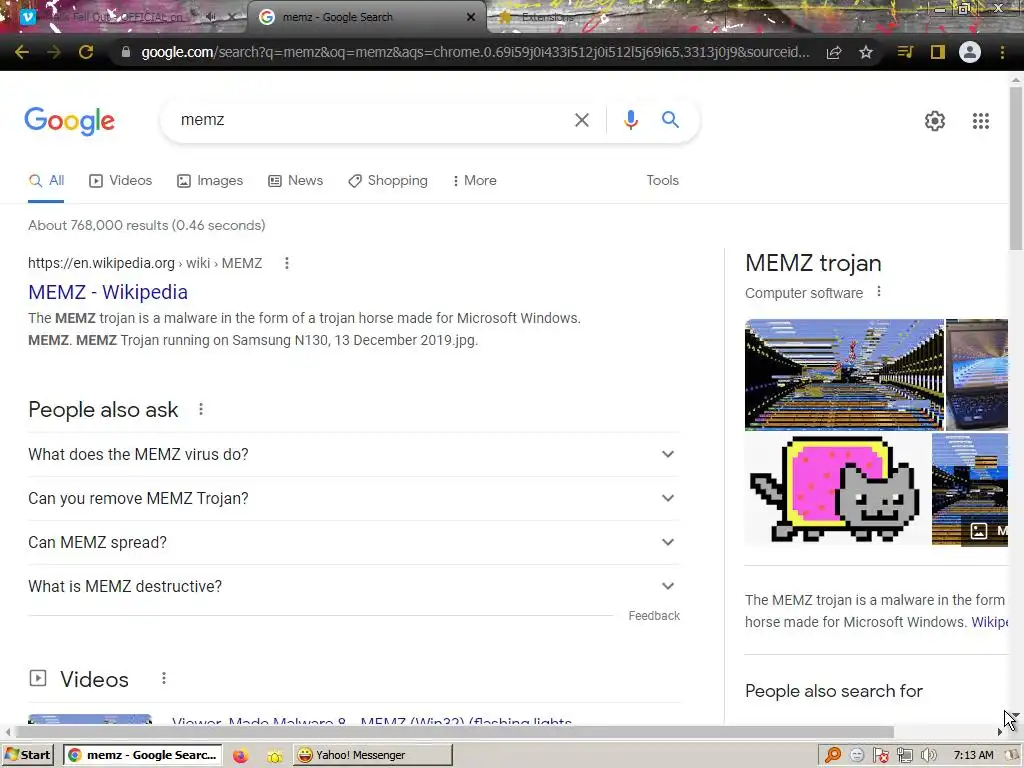Click the Feedback link under People also ask
Image resolution: width=1024 pixels, height=768 pixels.
click(654, 616)
